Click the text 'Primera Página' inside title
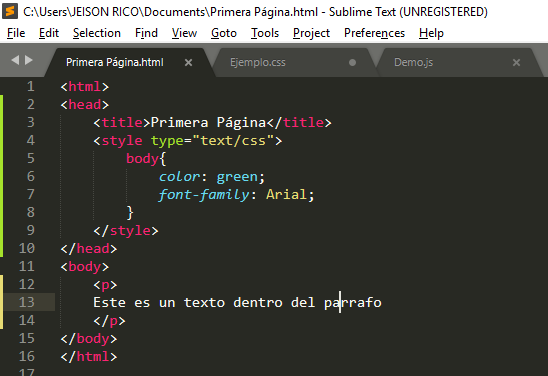The height and width of the screenshot is (376, 548). click(x=208, y=122)
